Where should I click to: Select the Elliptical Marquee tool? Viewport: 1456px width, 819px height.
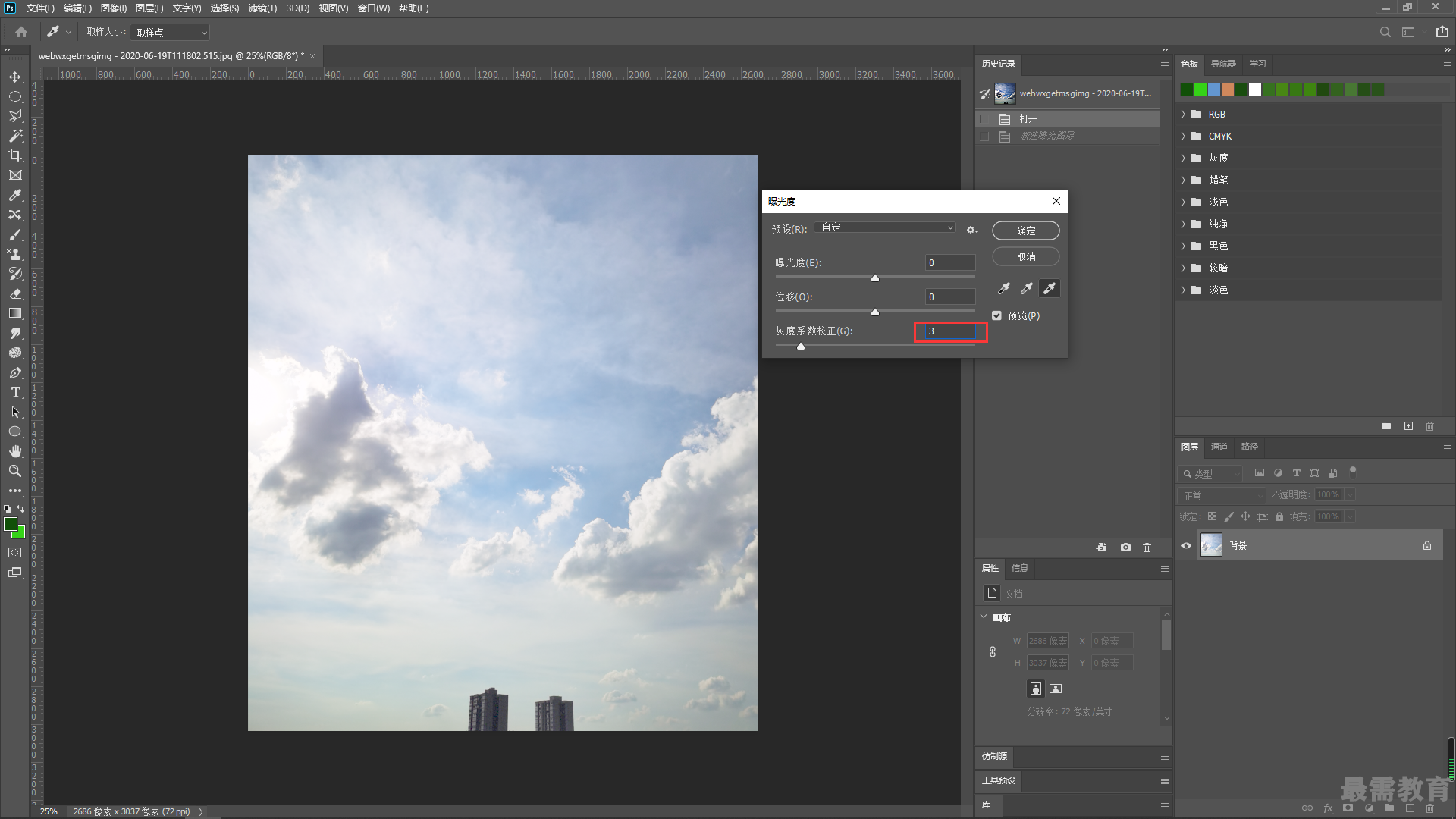(15, 97)
